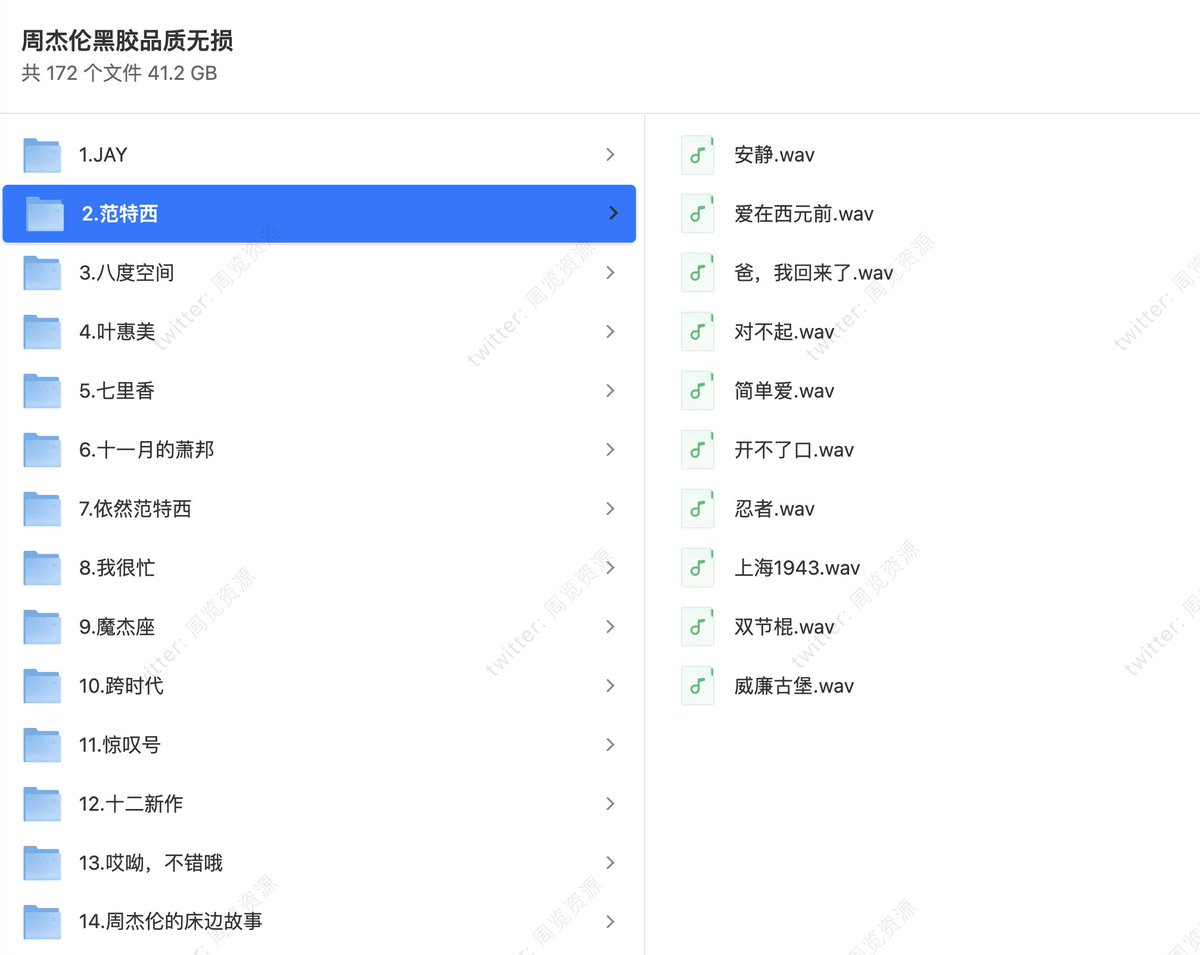Image resolution: width=1200 pixels, height=955 pixels.
Task: Click the 14.周杰伦的床边故事 folder icon
Action: click(42, 922)
